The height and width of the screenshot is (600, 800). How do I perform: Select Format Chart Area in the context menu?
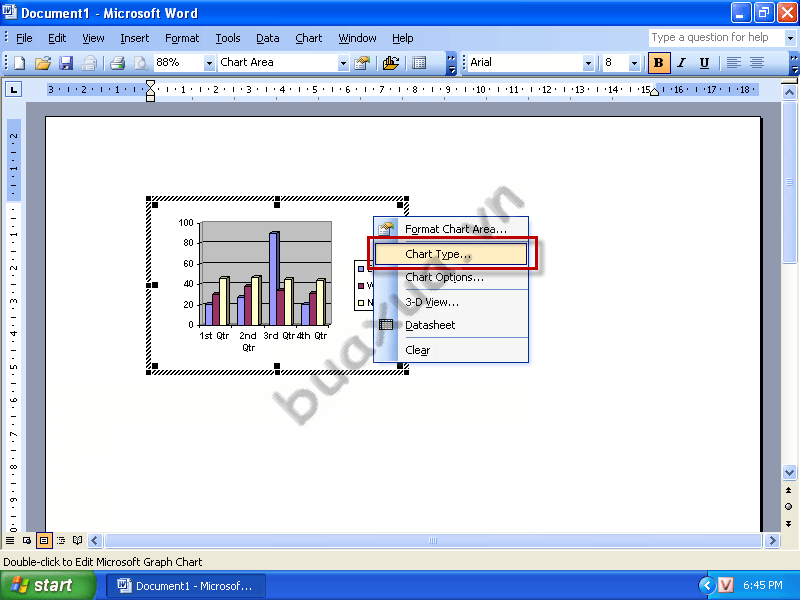click(x=451, y=229)
